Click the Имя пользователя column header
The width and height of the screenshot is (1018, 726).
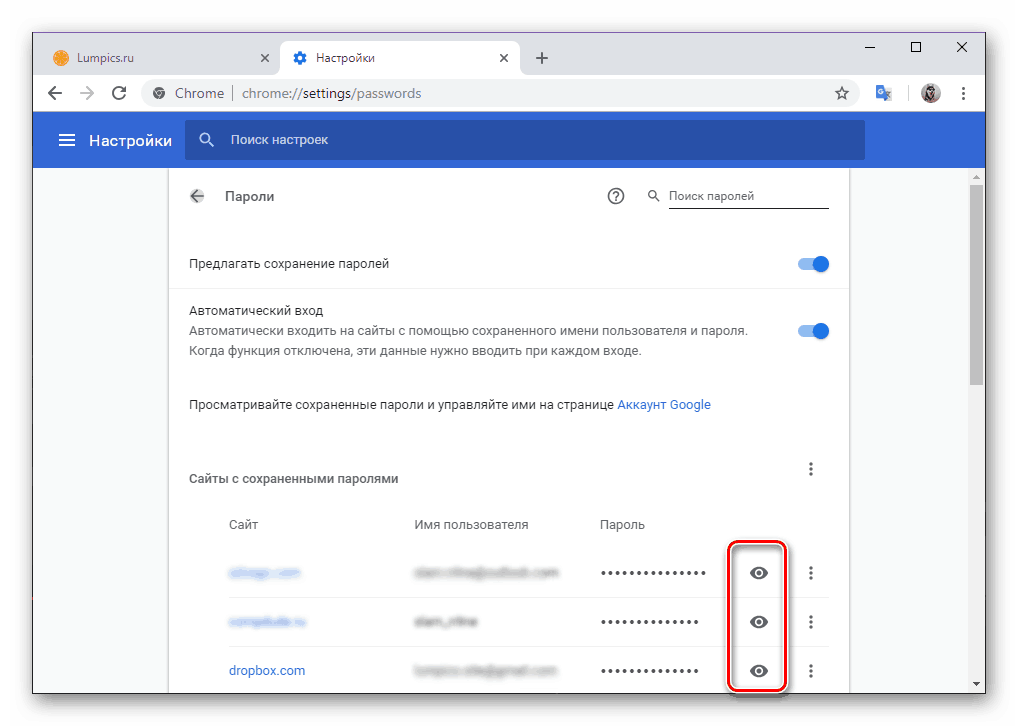[471, 525]
